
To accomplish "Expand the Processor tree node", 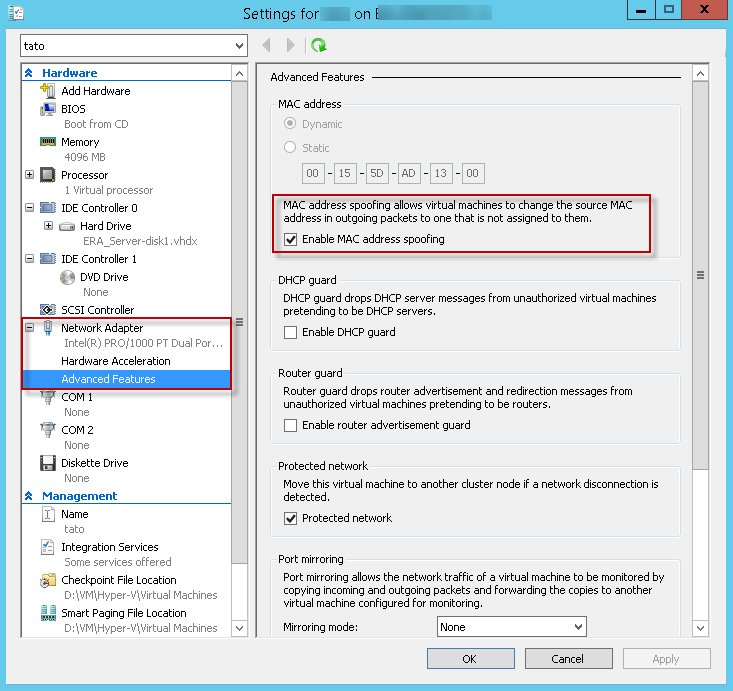I will (29, 175).
